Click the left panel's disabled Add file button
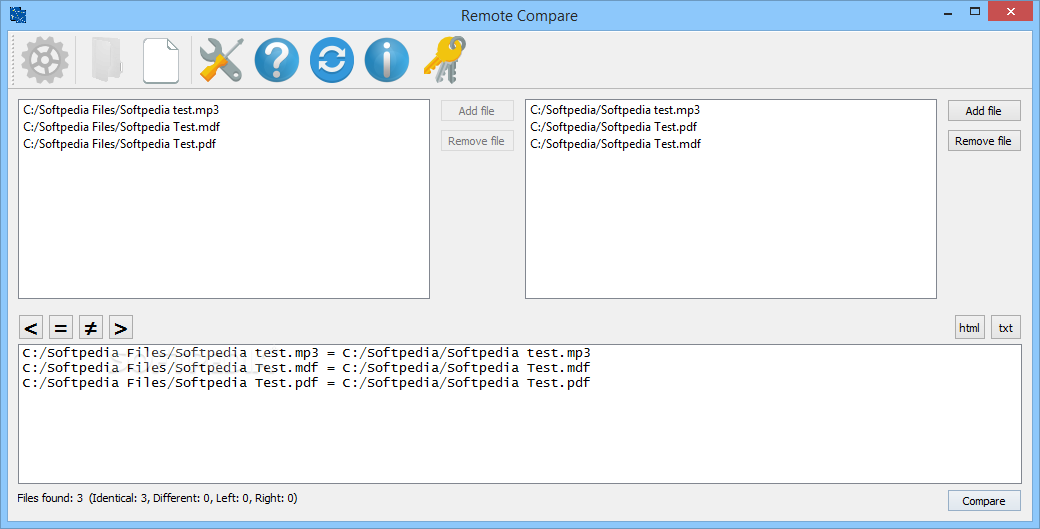The image size is (1040, 529). [x=477, y=111]
